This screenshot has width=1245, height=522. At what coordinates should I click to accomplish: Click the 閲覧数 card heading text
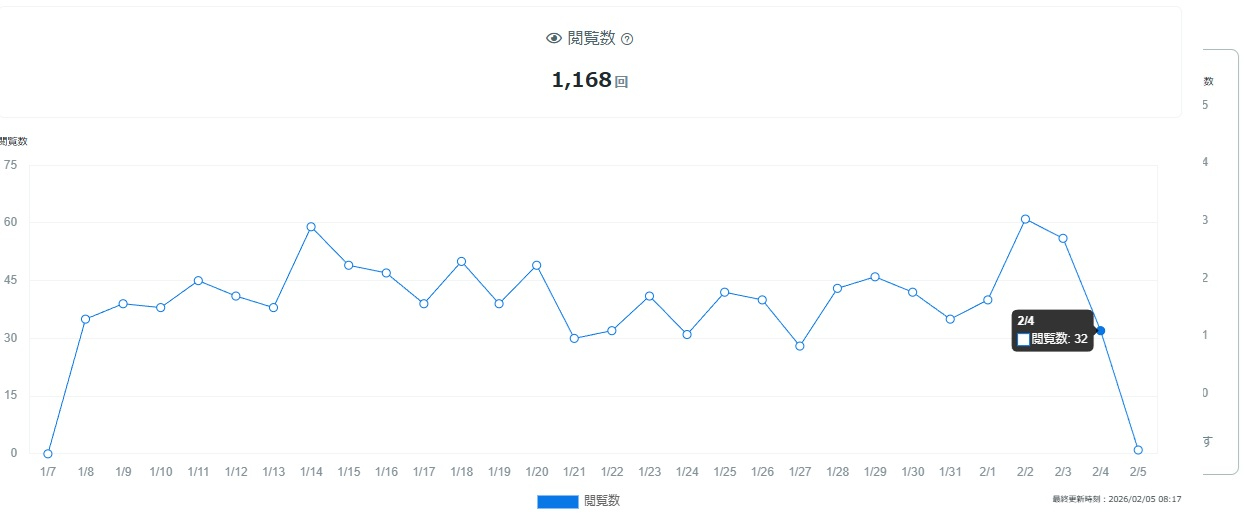coord(591,39)
